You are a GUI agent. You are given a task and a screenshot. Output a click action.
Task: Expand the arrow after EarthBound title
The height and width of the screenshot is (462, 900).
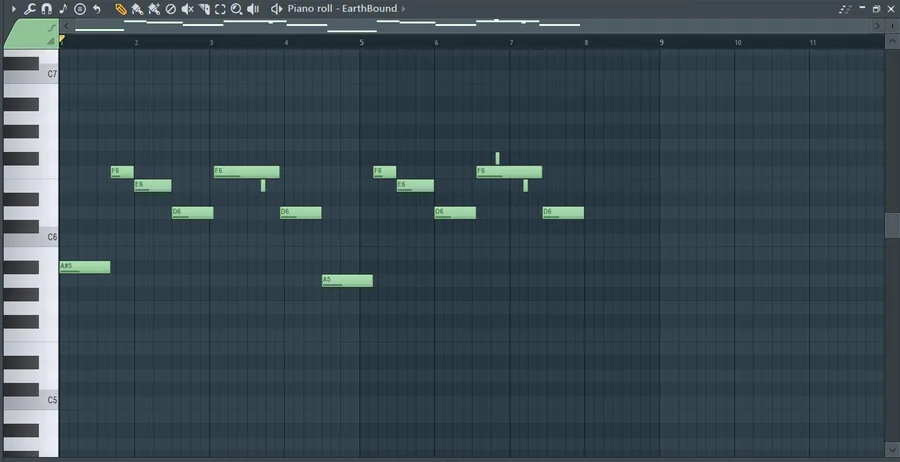404,9
